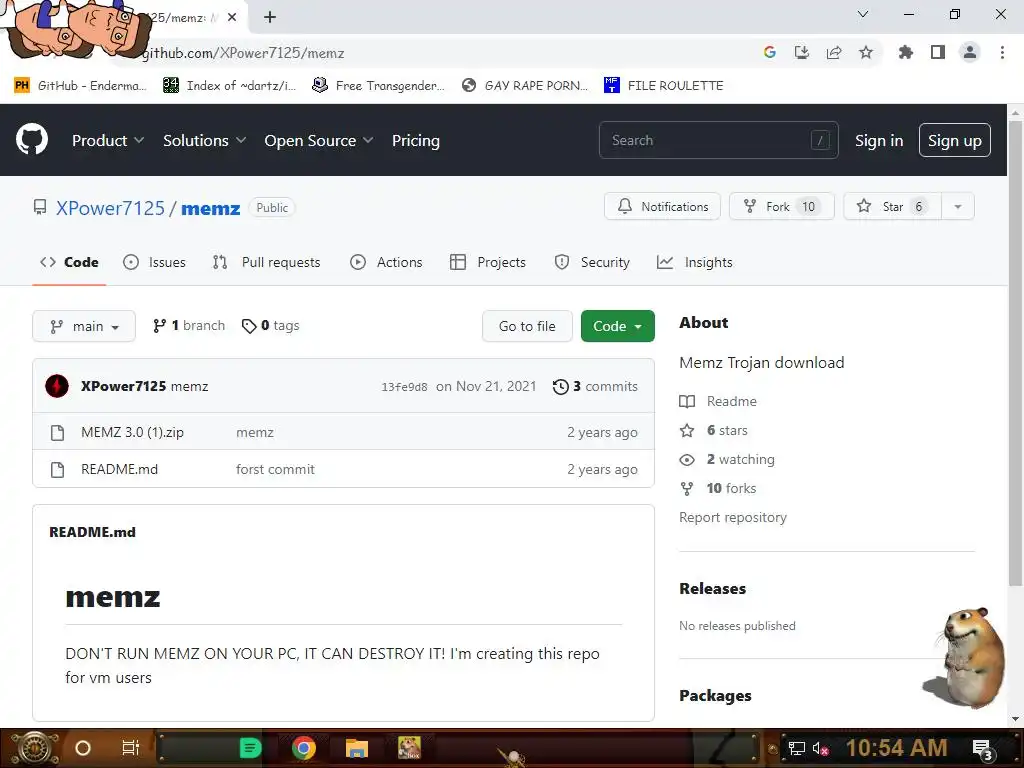Open Chrome's three-dot menu

pos(1002,52)
